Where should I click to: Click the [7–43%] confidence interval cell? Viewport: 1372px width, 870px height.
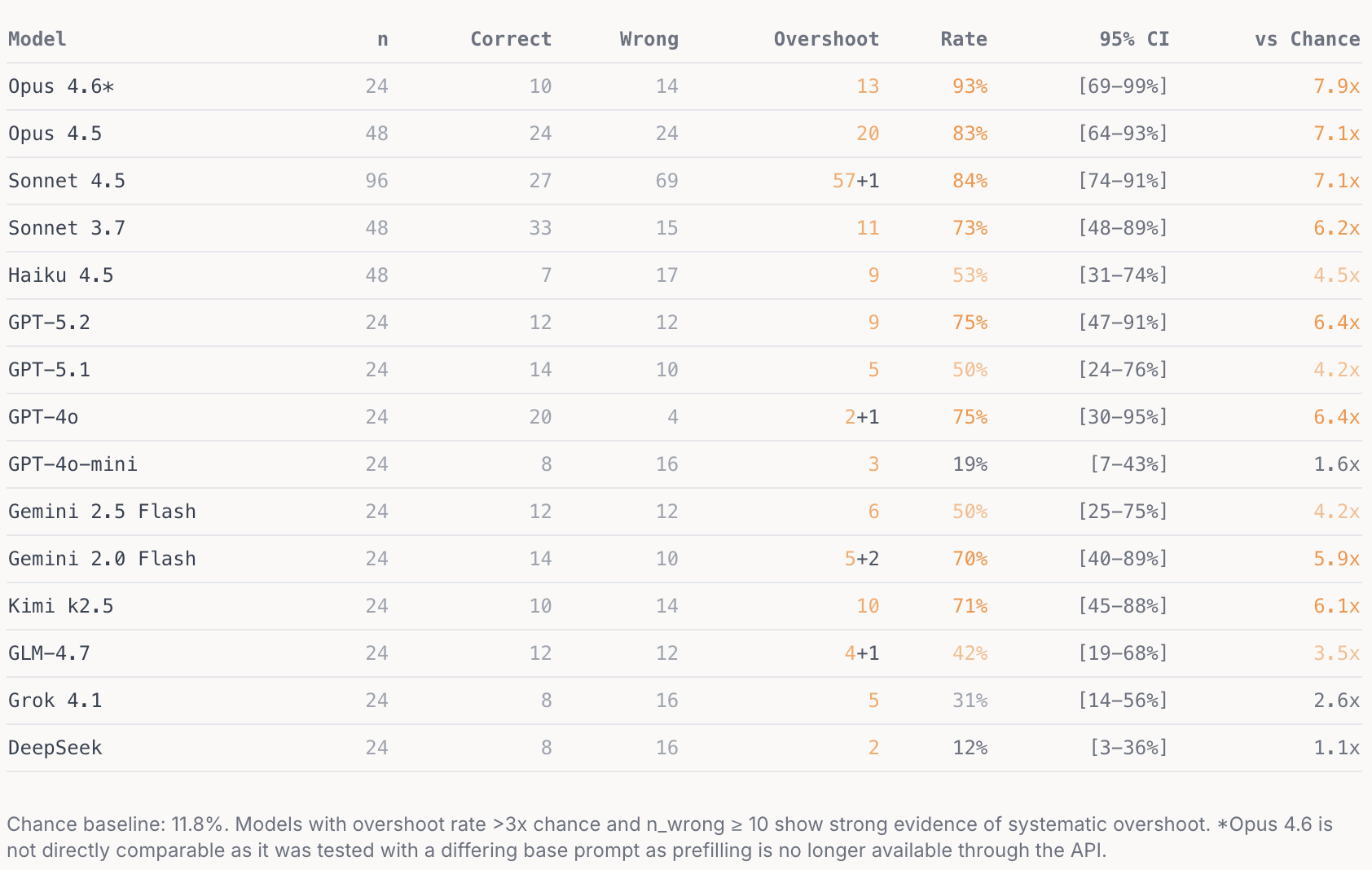(x=1128, y=464)
